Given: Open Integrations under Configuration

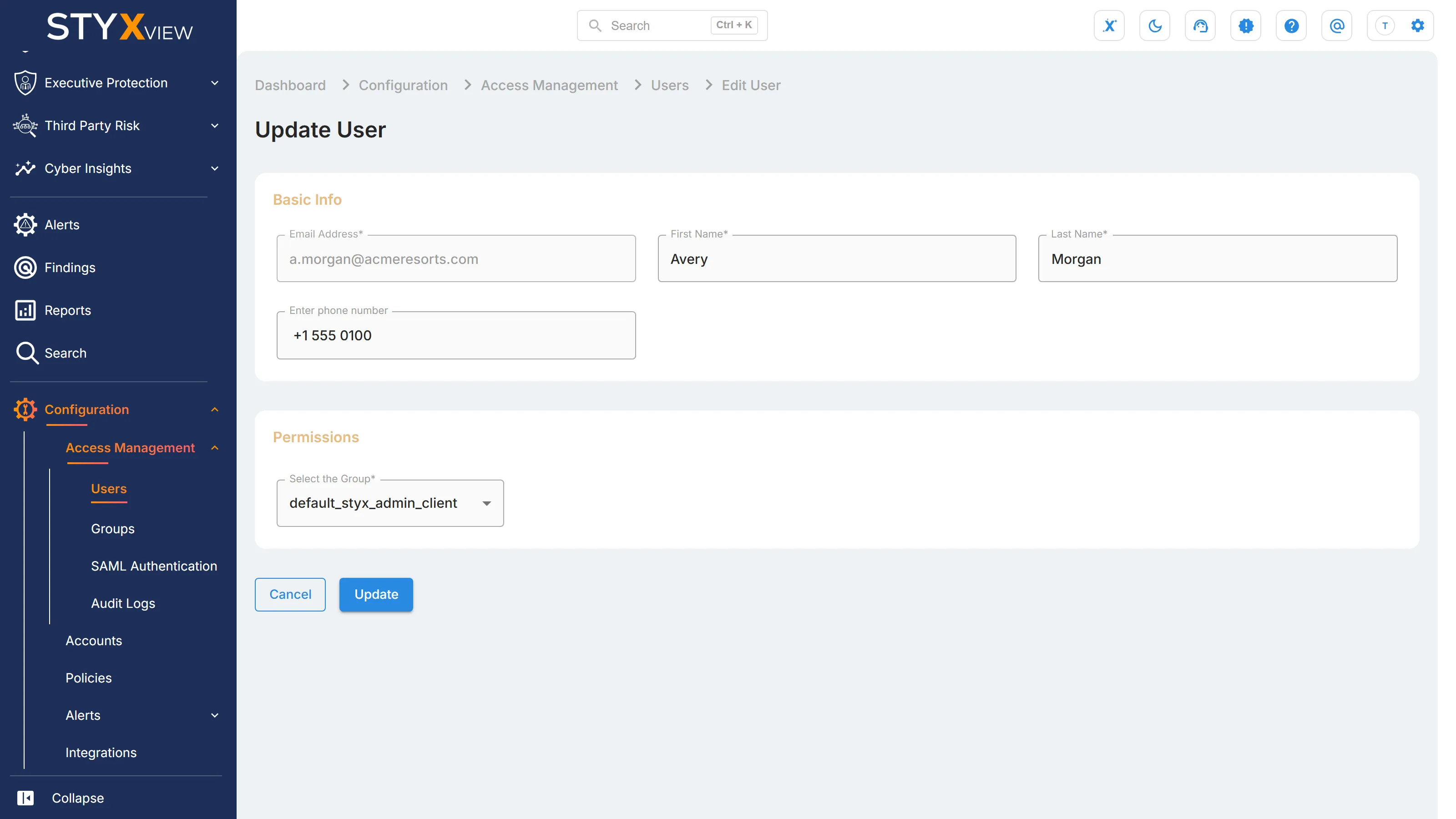Looking at the screenshot, I should pos(101,752).
